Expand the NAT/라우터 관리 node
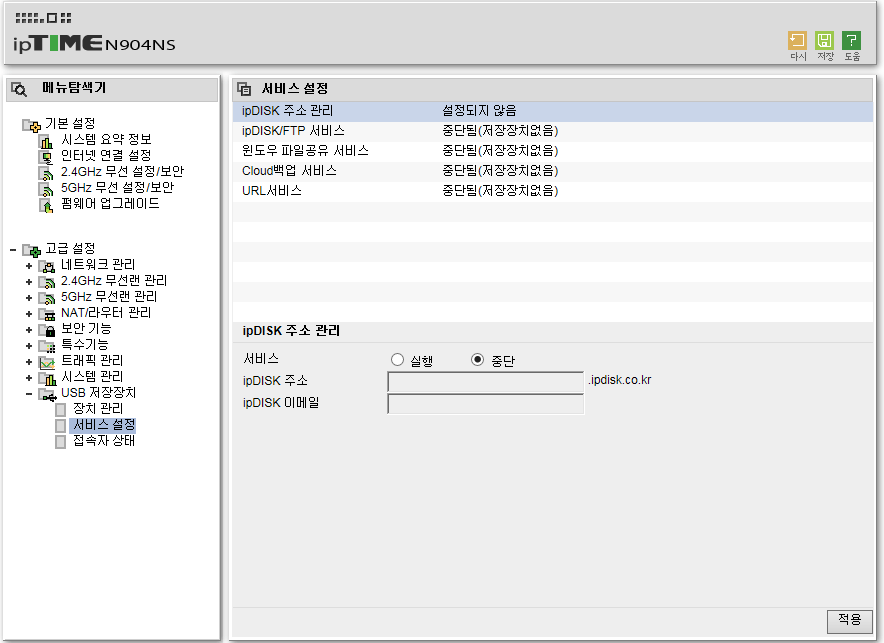This screenshot has height=643, width=884. click(29, 313)
